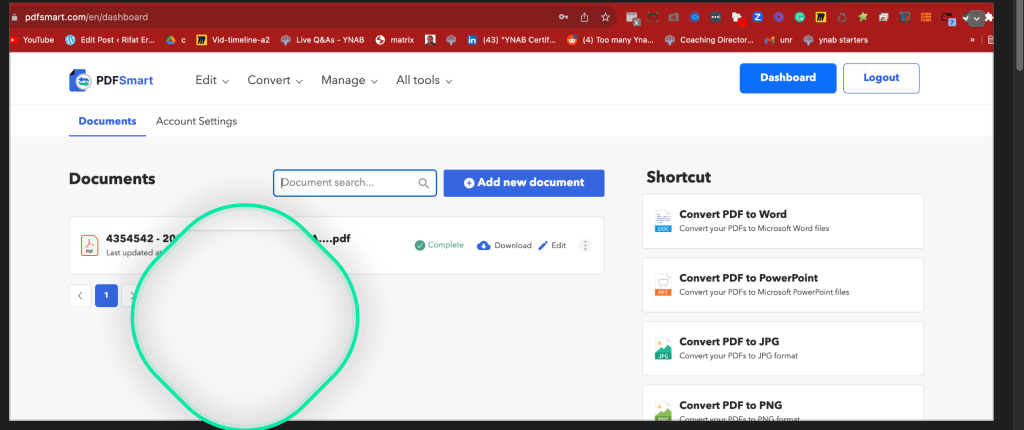This screenshot has height=430, width=1024.
Task: Click the share icon in address bar
Action: pos(584,18)
